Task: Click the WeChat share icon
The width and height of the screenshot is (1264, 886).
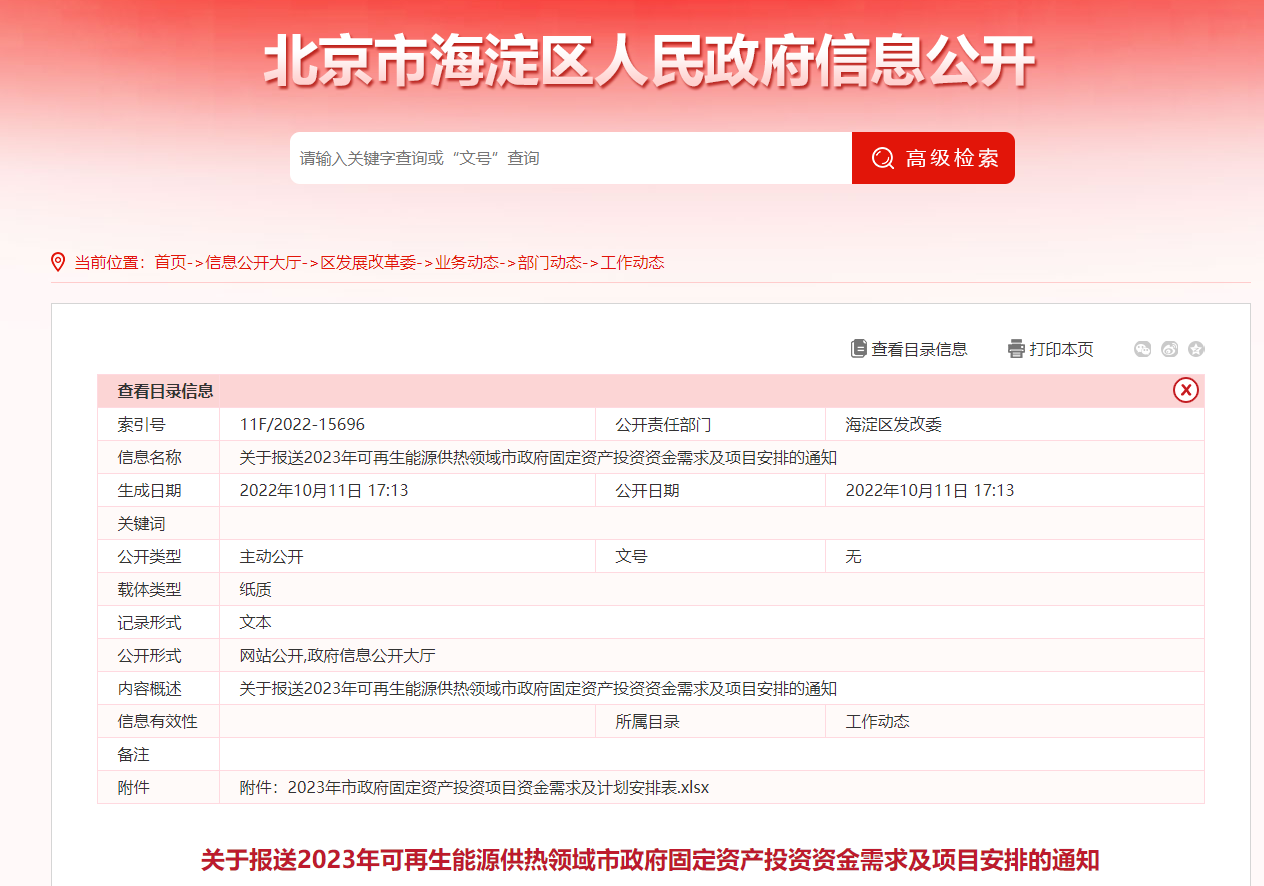Action: click(x=1142, y=349)
